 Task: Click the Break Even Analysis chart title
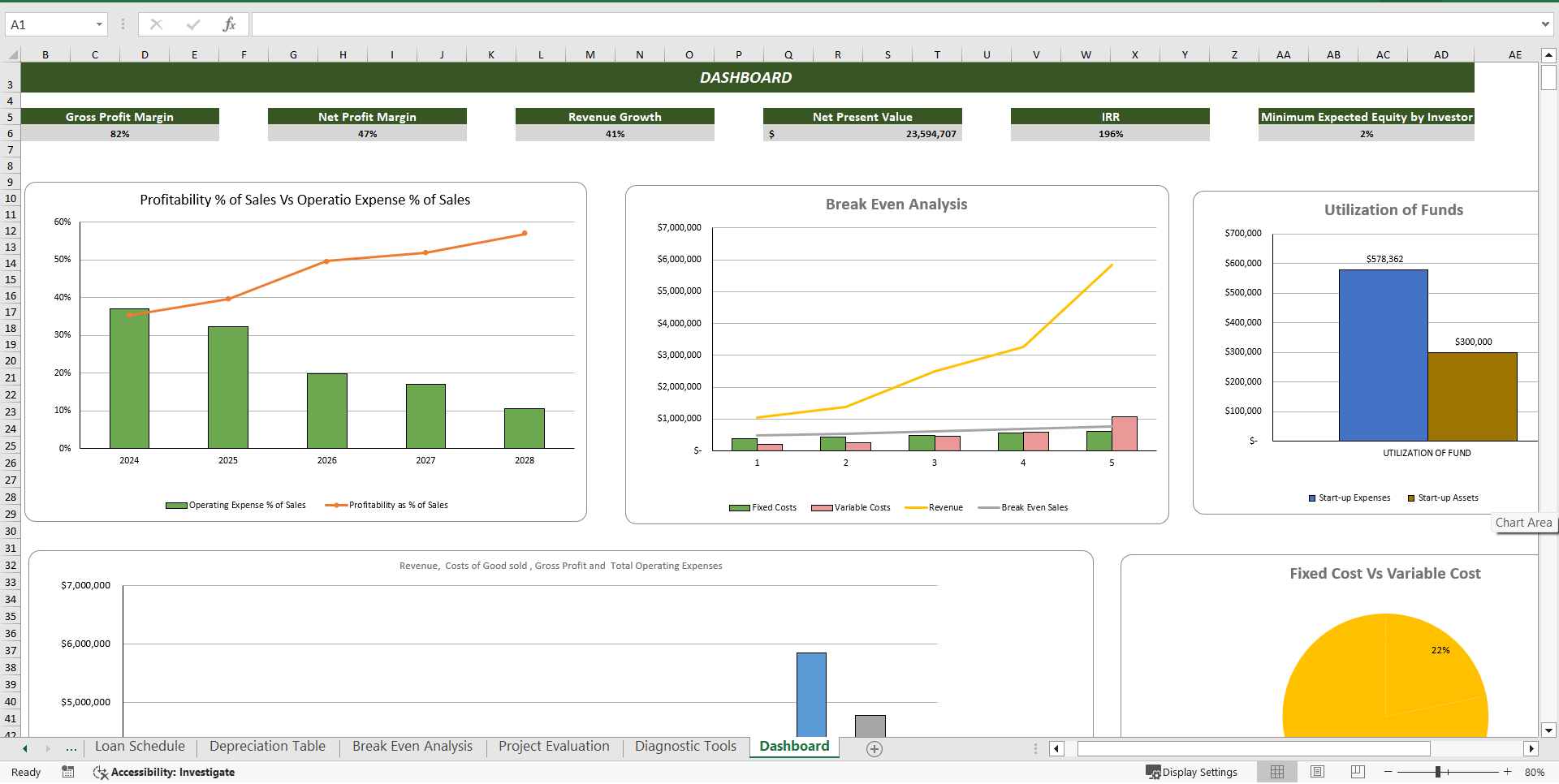(x=896, y=205)
